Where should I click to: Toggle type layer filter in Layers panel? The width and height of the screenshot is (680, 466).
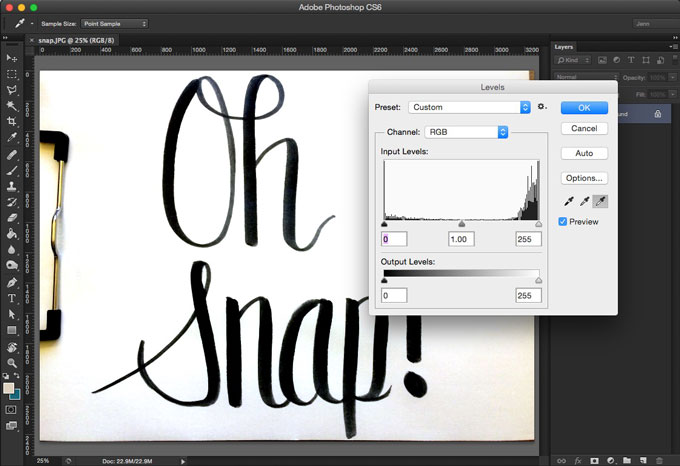coord(631,60)
